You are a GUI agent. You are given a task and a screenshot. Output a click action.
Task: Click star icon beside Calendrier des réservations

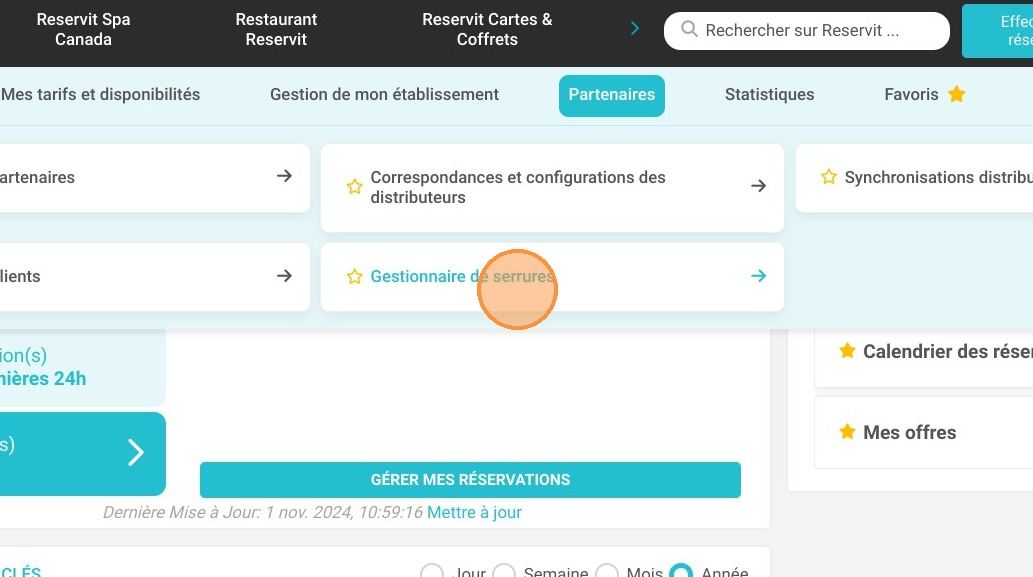click(x=847, y=350)
